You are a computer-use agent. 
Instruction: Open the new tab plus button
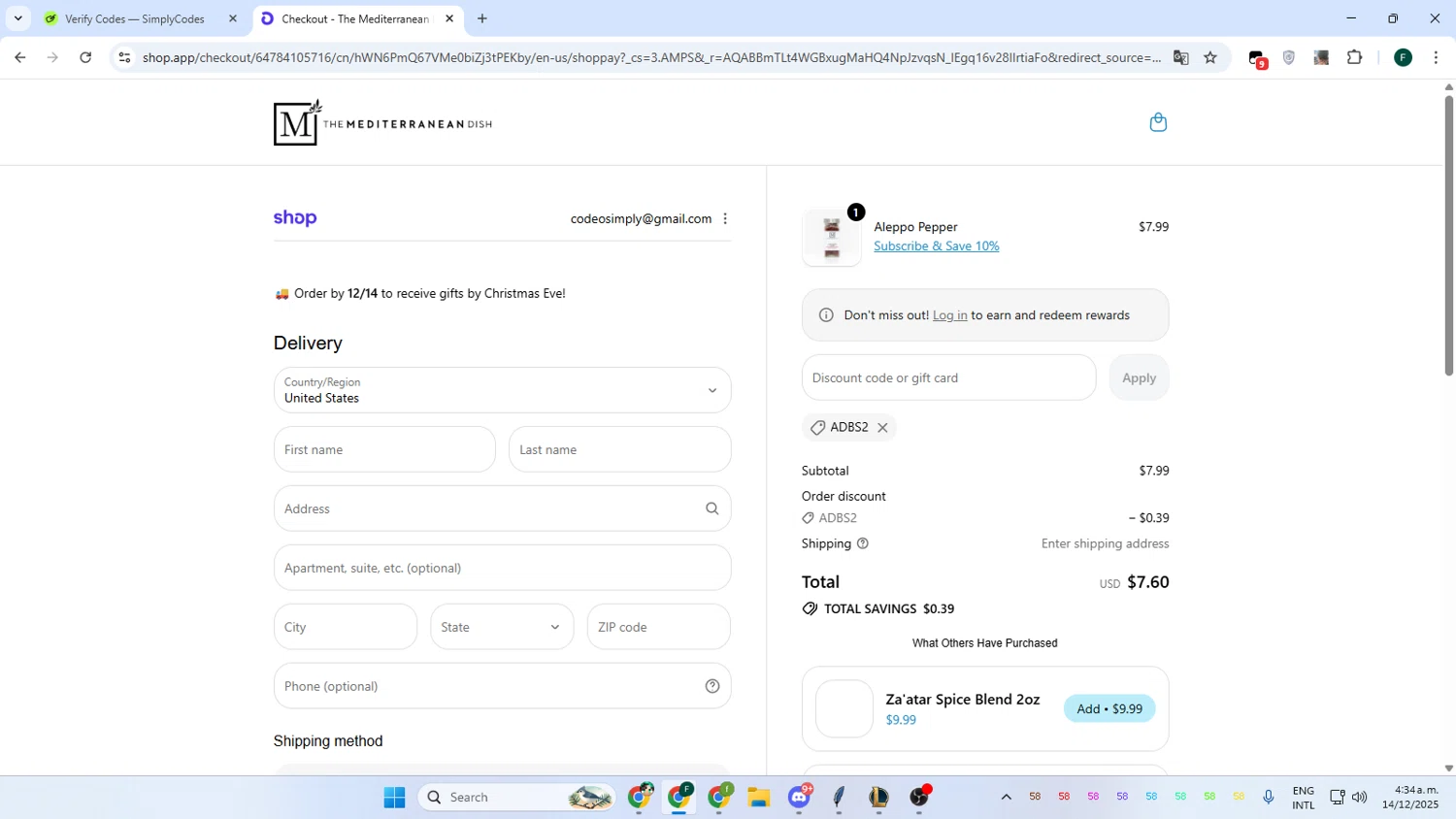click(482, 18)
